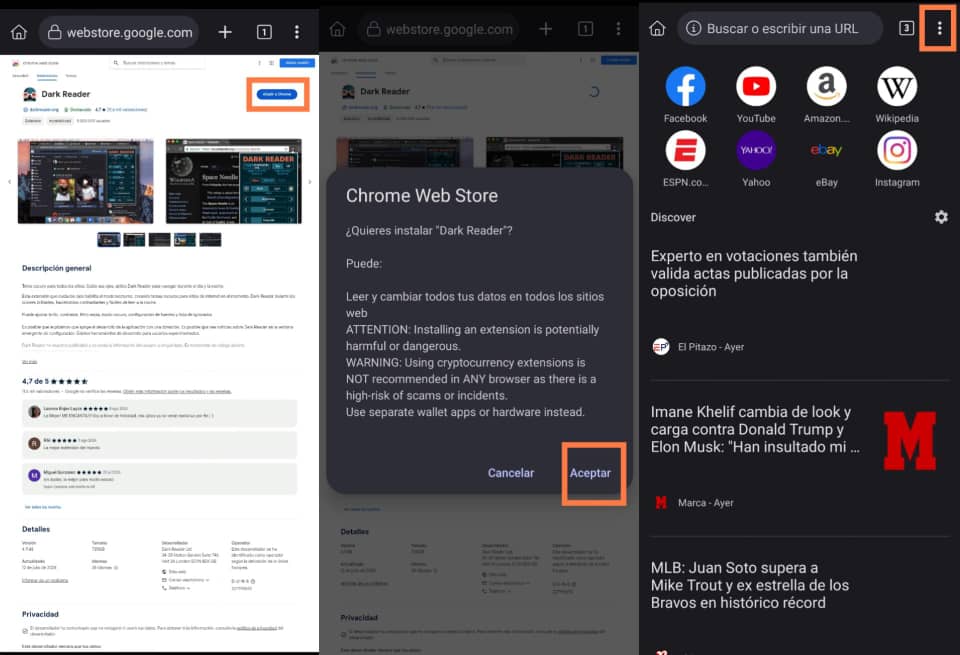This screenshot has height=655, width=960.
Task: Open the eBay shortcut
Action: tap(827, 159)
